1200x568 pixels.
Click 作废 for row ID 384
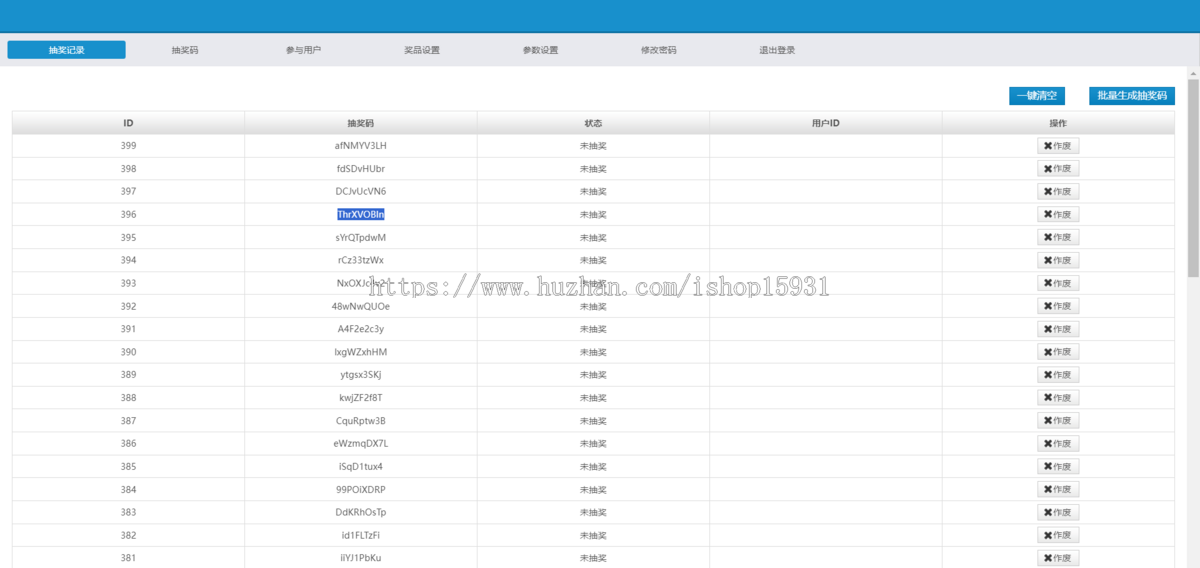[1058, 490]
